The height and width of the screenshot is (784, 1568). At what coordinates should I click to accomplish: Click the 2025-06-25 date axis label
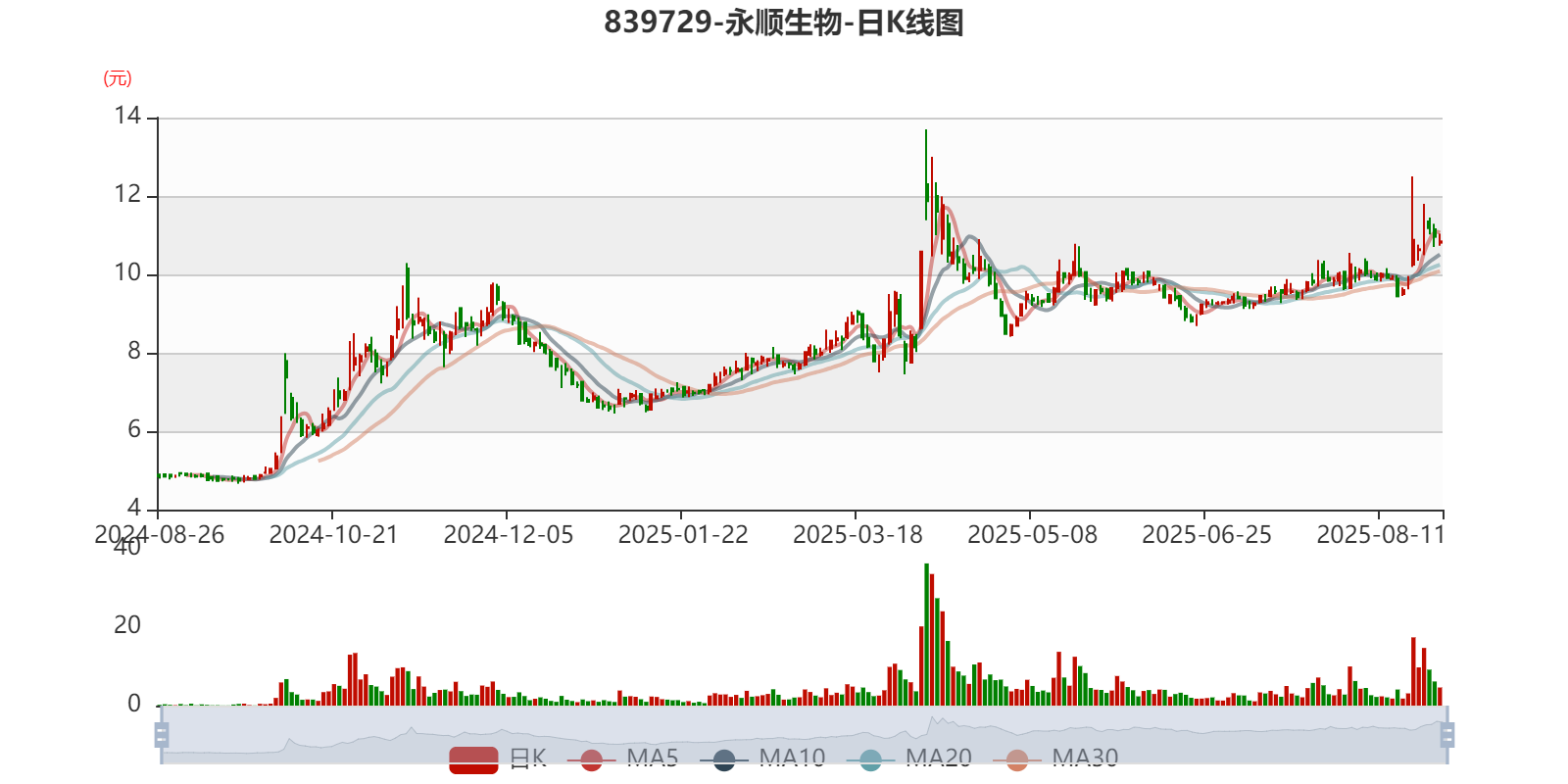click(1206, 535)
